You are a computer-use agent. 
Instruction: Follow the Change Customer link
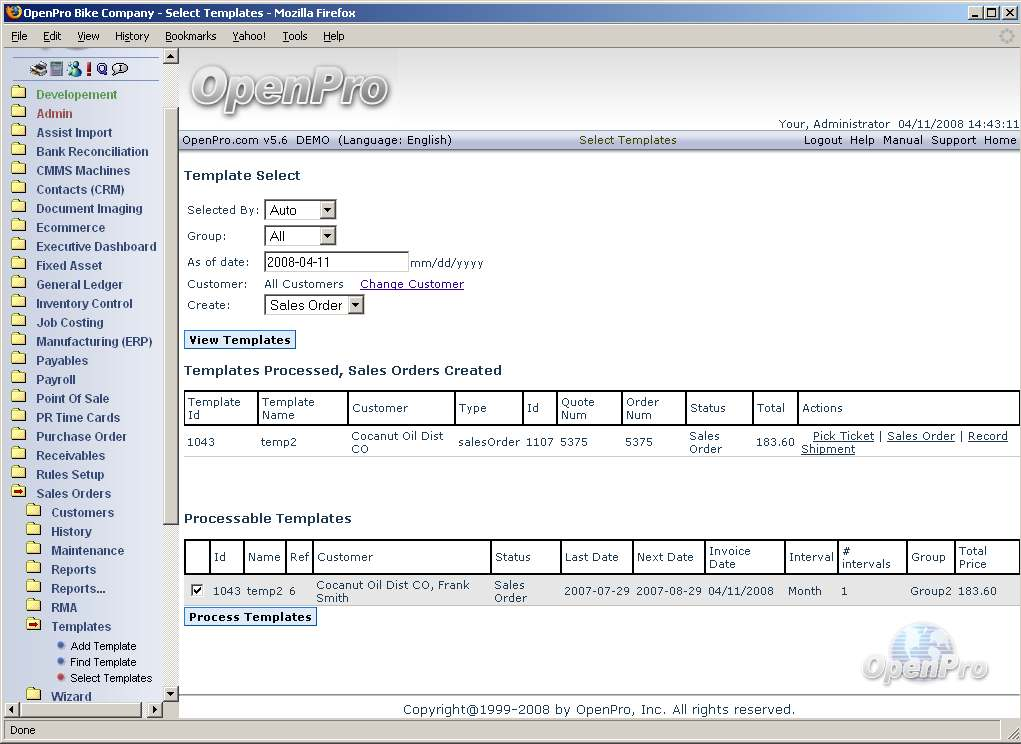point(411,284)
